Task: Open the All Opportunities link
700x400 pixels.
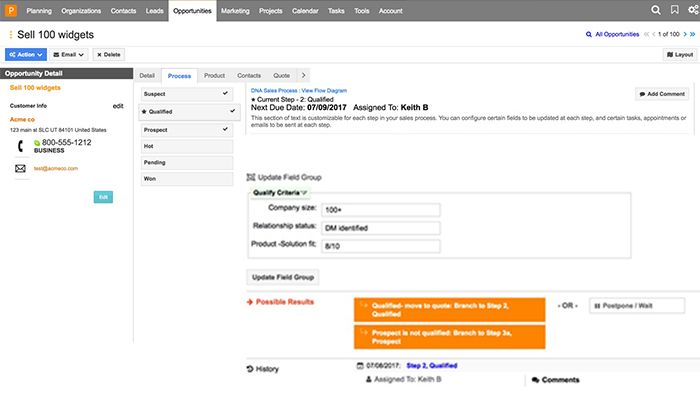Action: point(611,34)
